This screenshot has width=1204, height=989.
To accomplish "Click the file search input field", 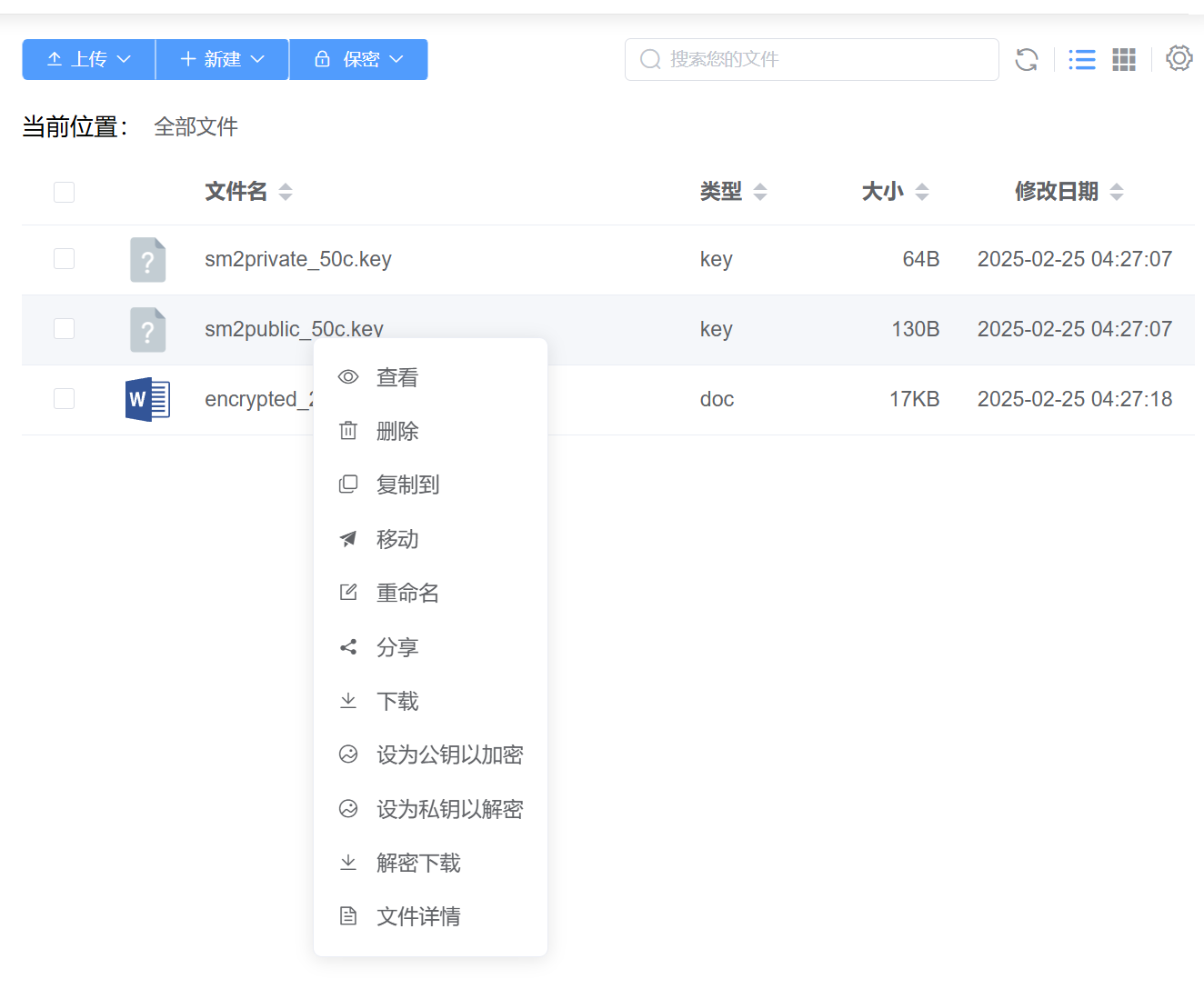I will (x=812, y=59).
